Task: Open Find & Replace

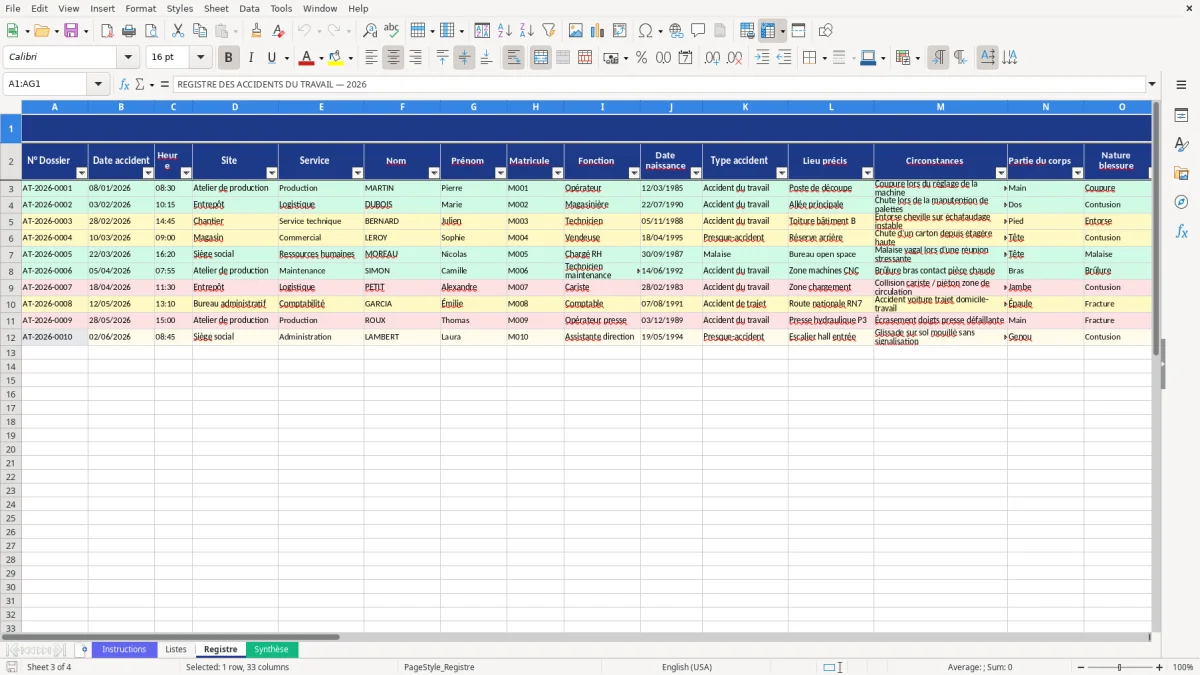Action: coord(370,31)
